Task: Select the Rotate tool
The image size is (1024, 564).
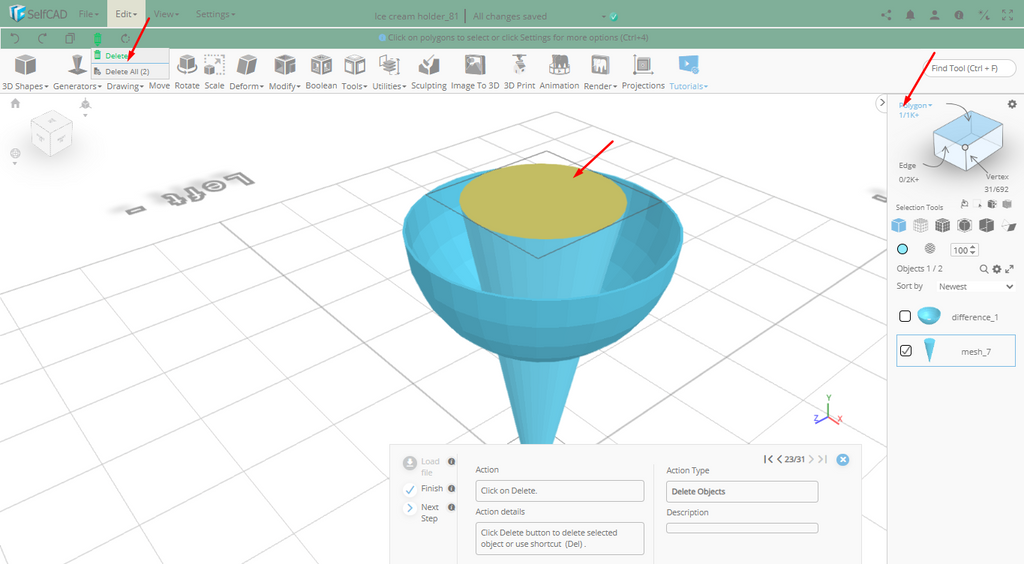Action: [x=187, y=73]
